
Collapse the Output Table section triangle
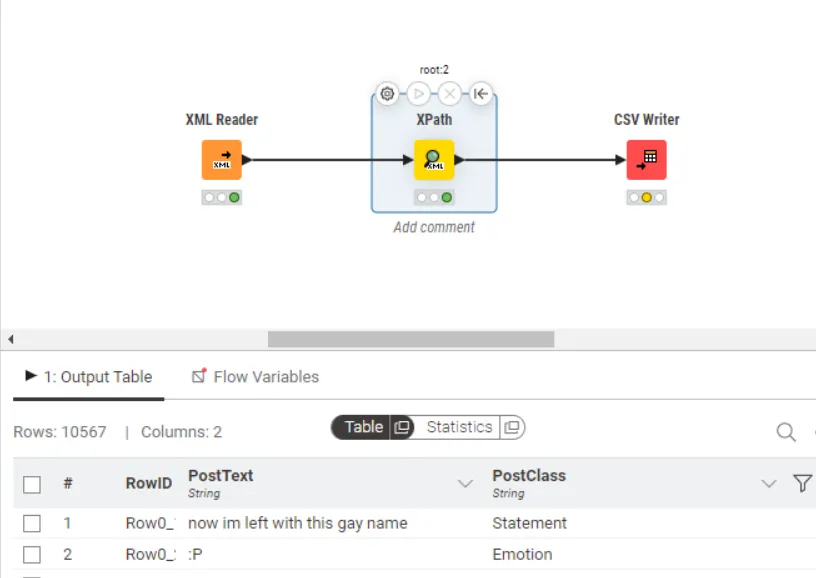29,377
